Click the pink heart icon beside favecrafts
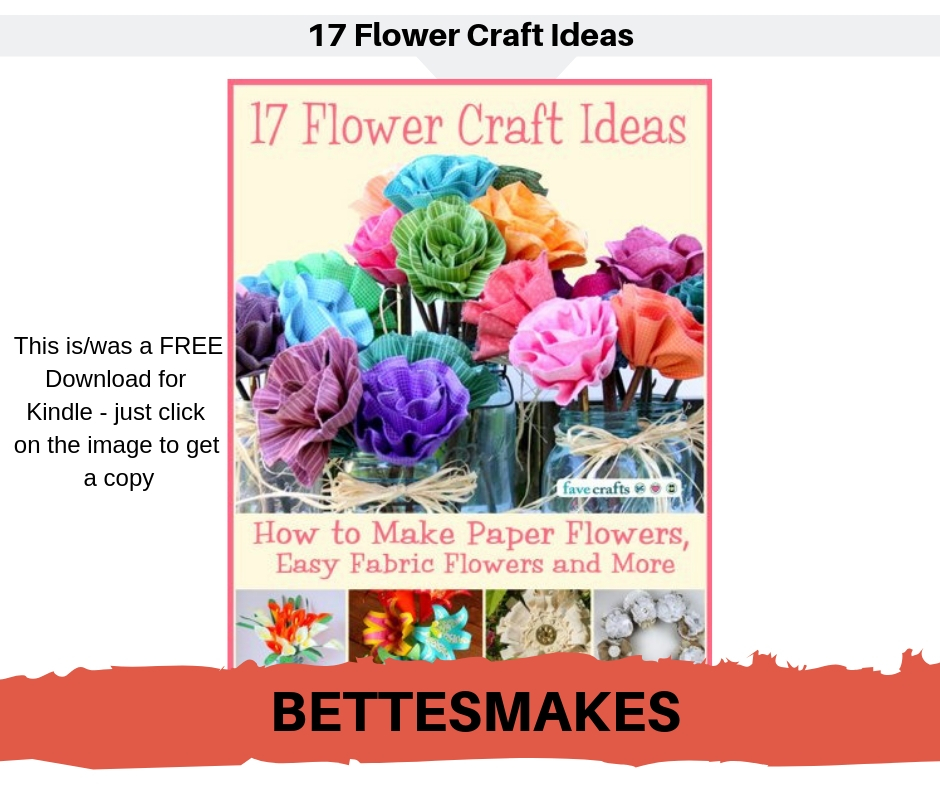940x788 pixels. 656,488
